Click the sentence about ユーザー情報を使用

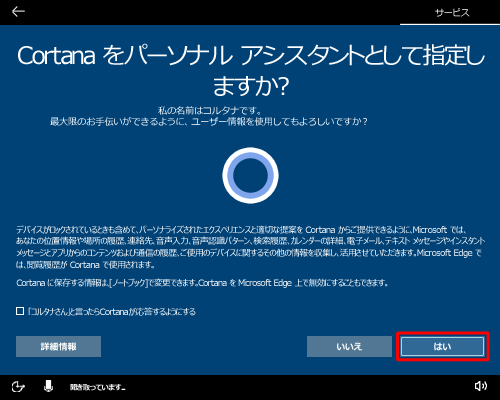tap(209, 122)
